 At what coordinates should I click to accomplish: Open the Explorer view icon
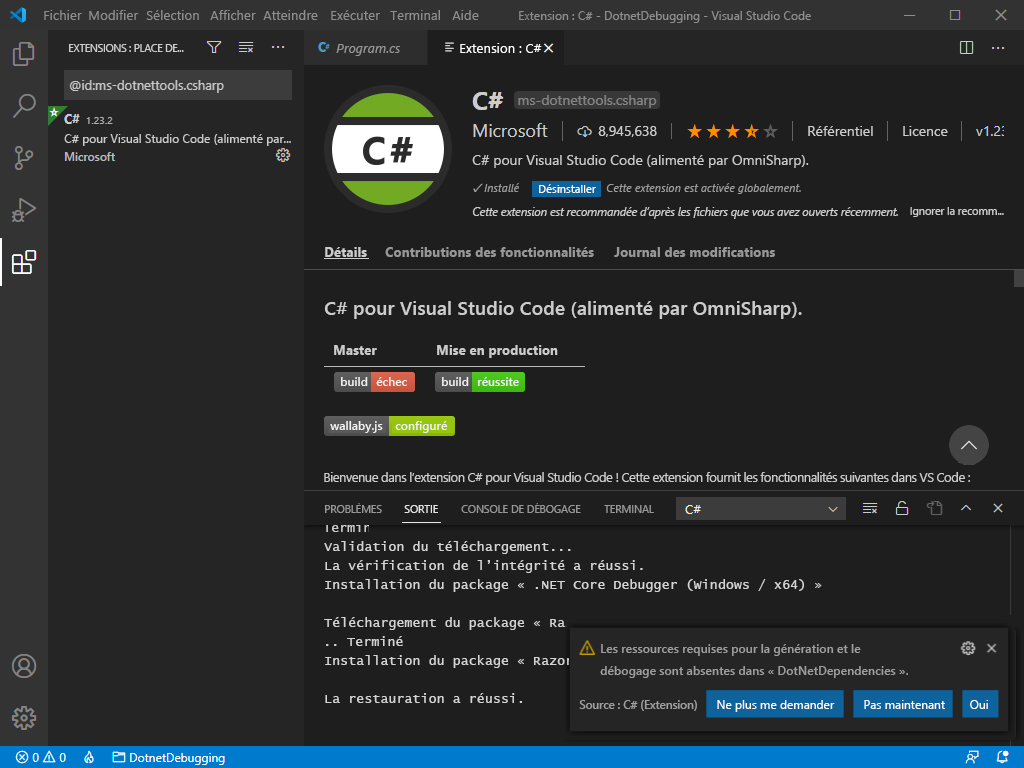pyautogui.click(x=24, y=55)
